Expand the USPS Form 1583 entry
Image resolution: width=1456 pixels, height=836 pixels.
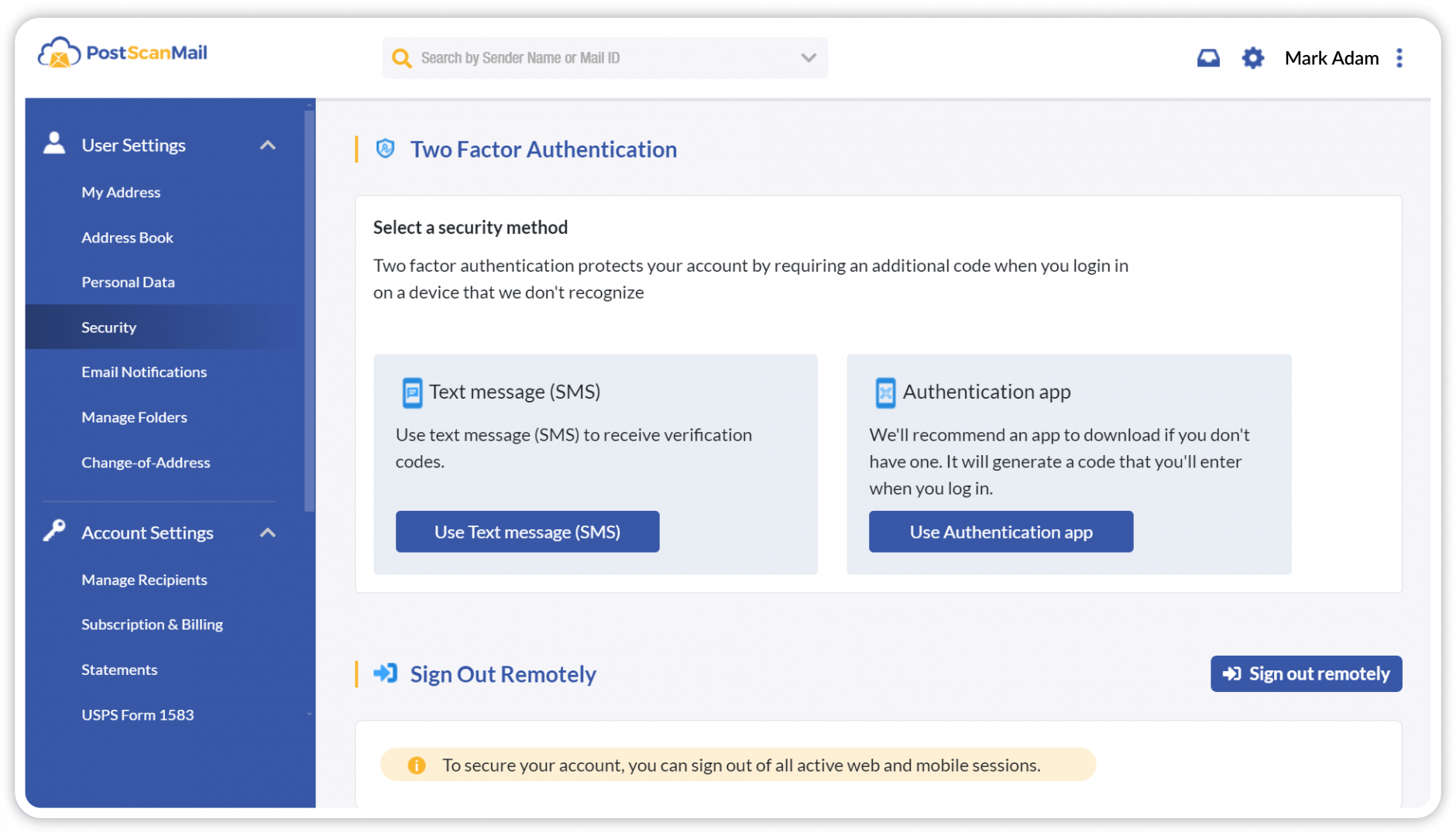(310, 714)
